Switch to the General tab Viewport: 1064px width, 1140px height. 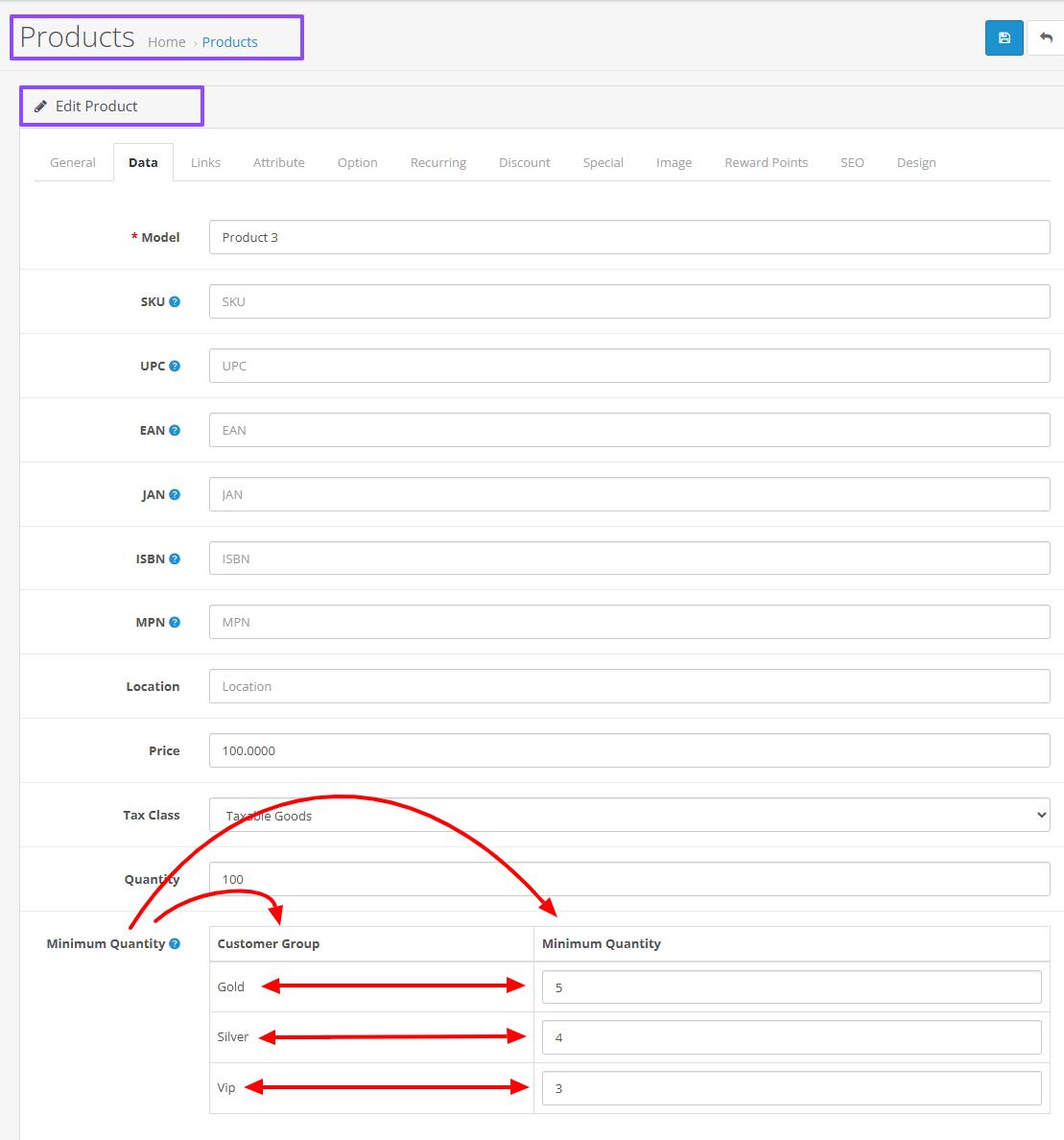73,162
